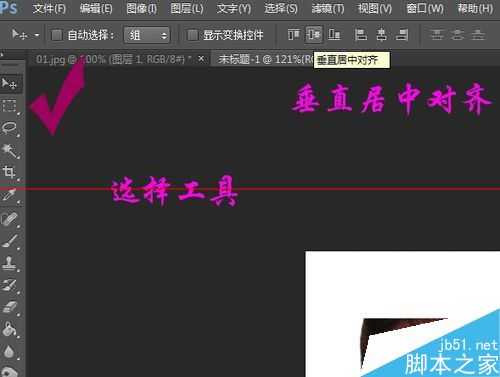Click the Move tool icon in options bar

pos(19,35)
